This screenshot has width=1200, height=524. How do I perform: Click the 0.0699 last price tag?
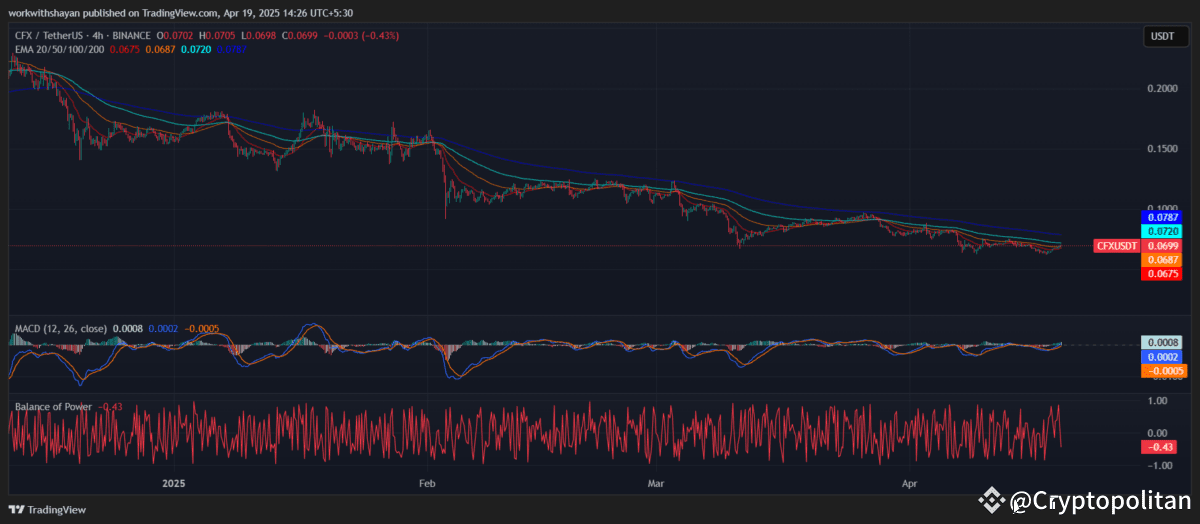click(x=1160, y=245)
